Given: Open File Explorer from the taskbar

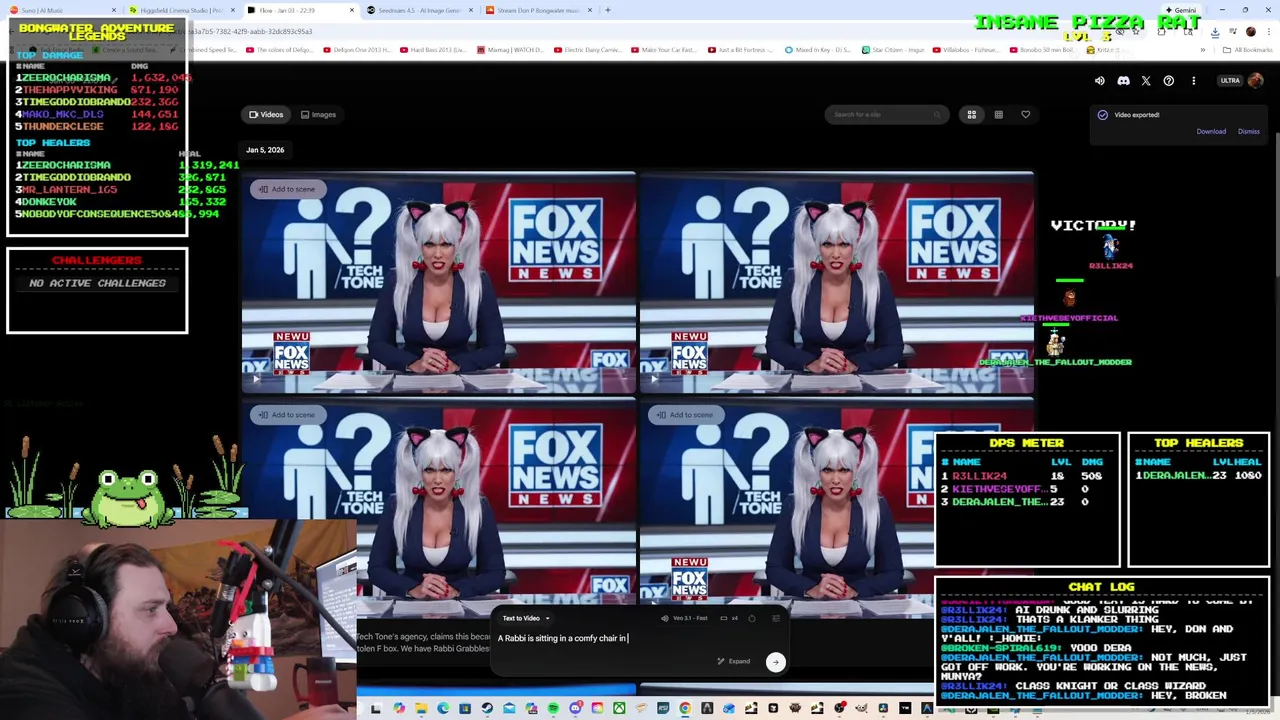Looking at the screenshot, I should click(x=421, y=709).
